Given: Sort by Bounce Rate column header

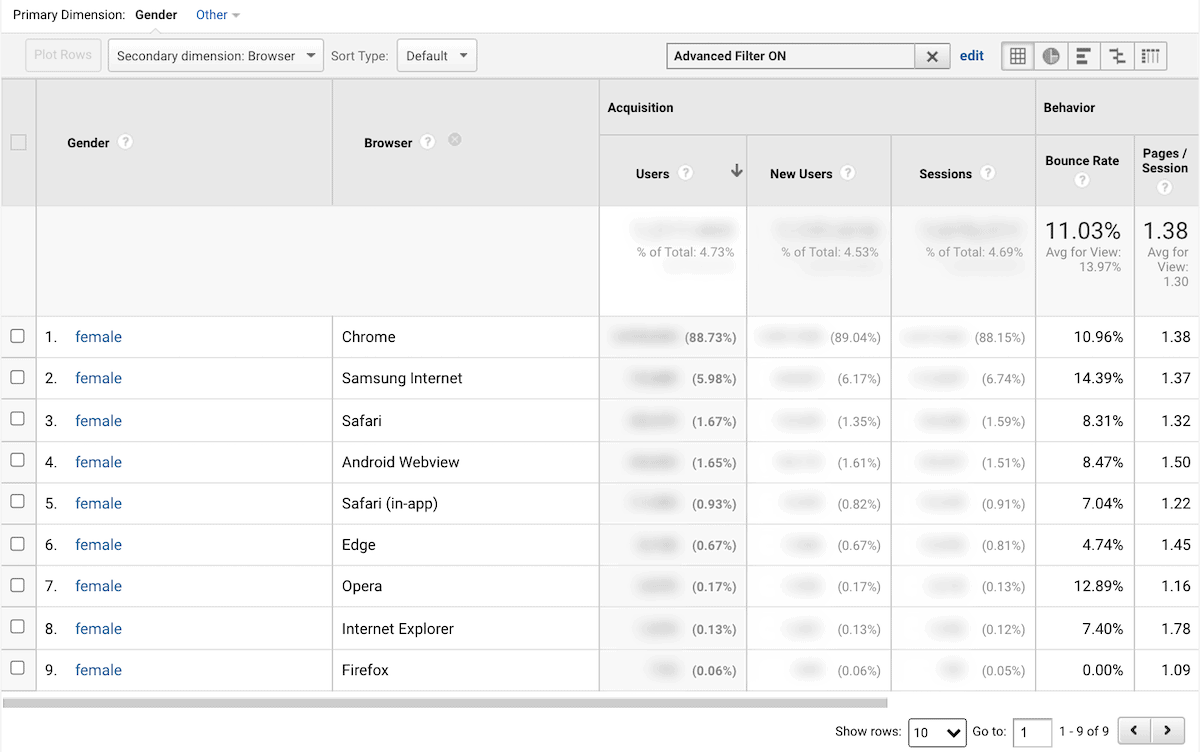Looking at the screenshot, I should [x=1082, y=161].
